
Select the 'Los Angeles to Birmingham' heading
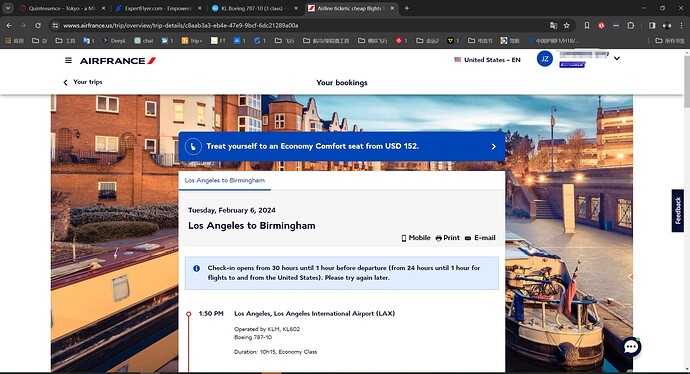coord(252,226)
